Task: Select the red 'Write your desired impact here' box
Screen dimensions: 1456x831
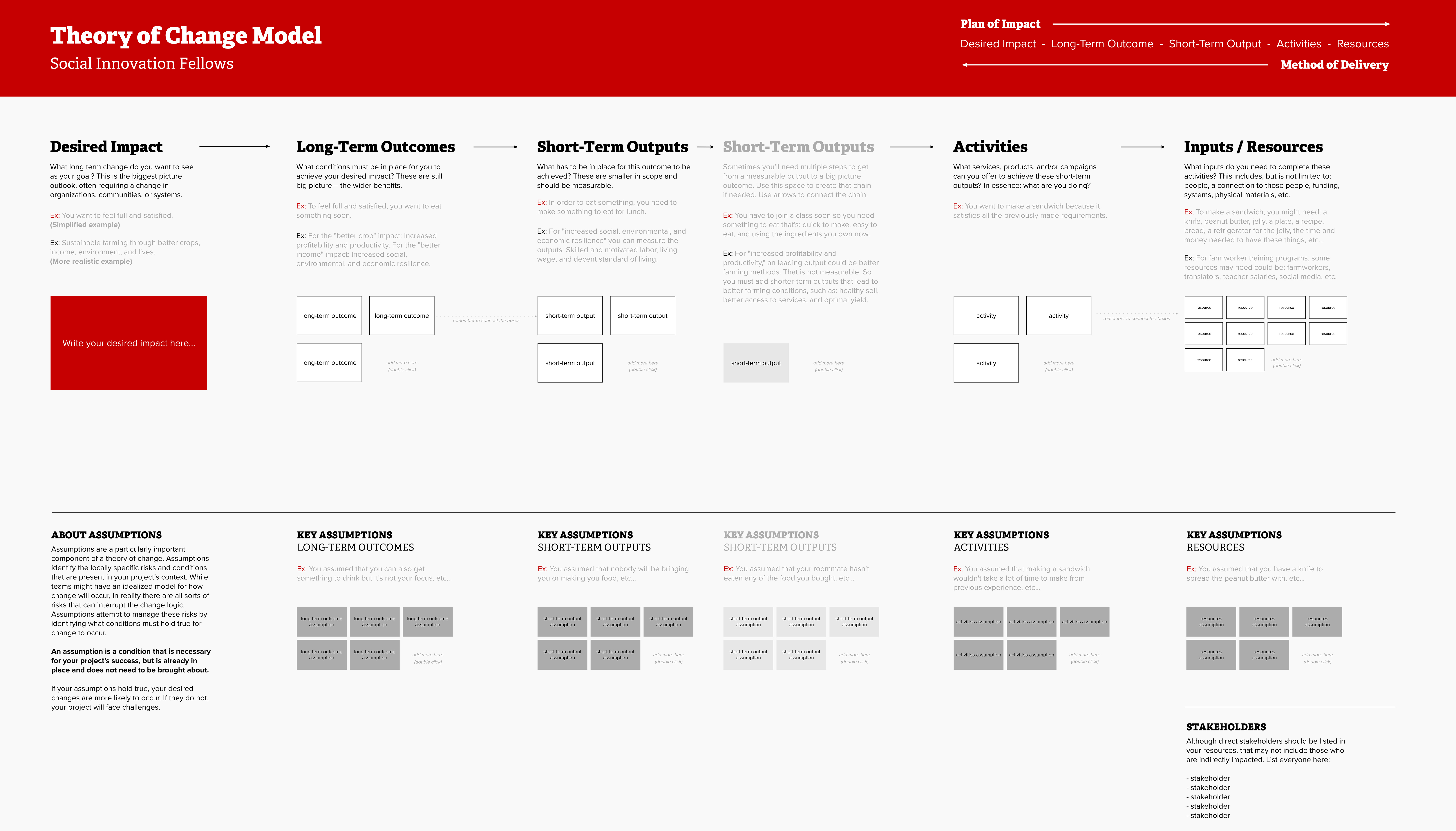Action: pyautogui.click(x=129, y=343)
